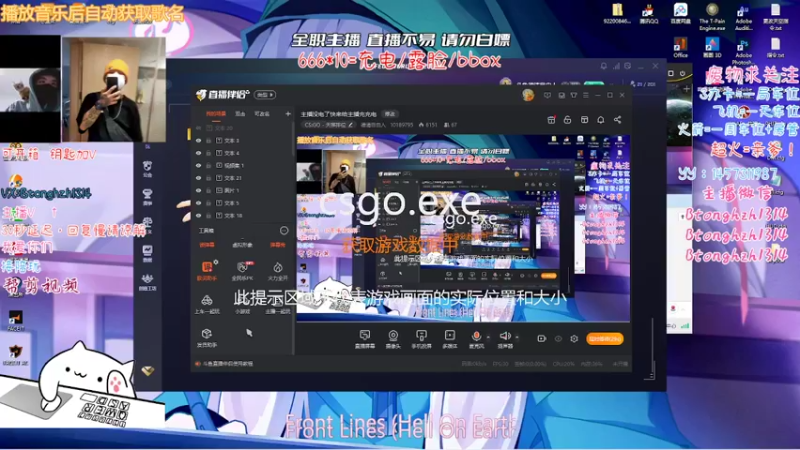Select the 文本 21 source row

click(x=243, y=178)
